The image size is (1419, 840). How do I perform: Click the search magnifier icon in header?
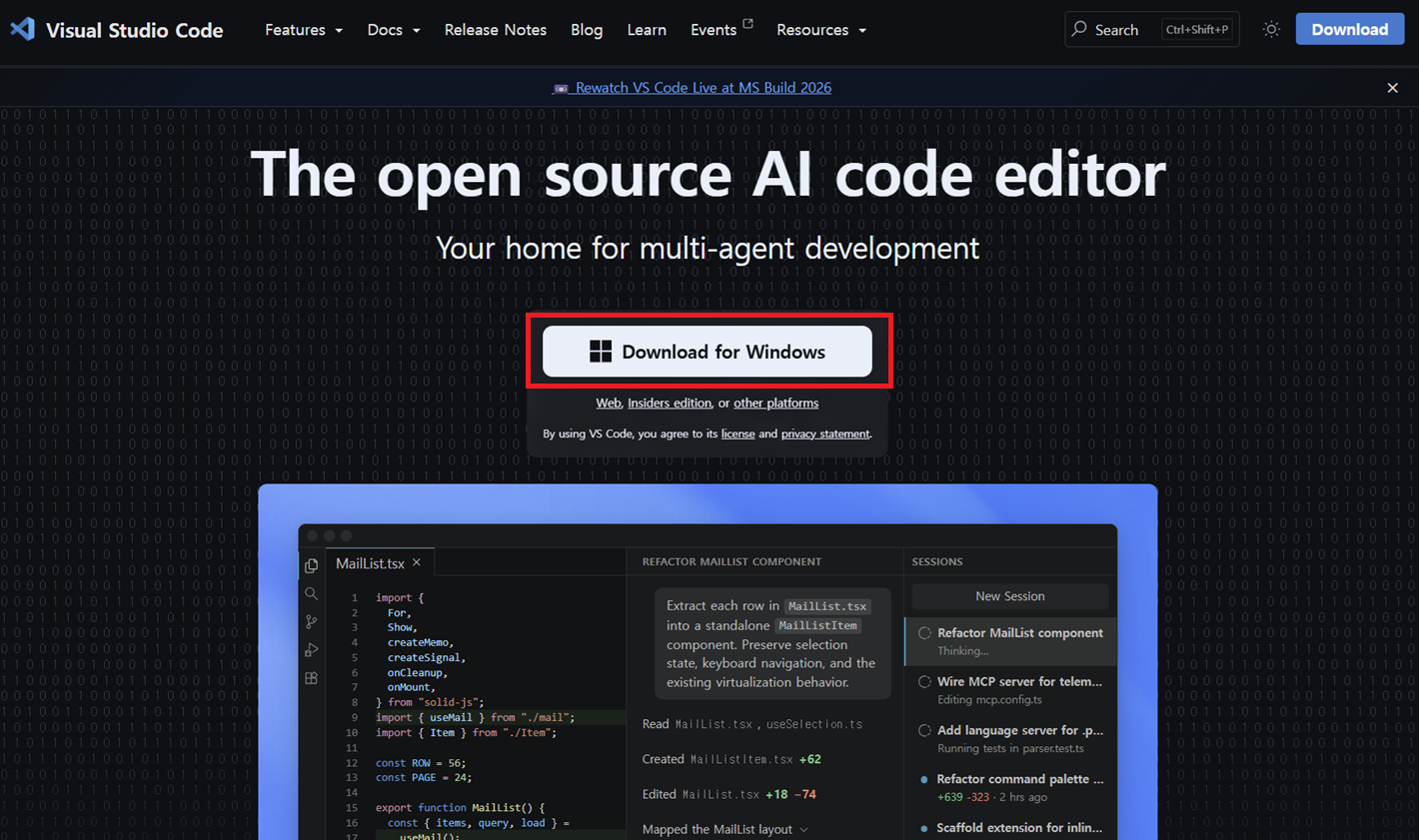pos(1079,29)
